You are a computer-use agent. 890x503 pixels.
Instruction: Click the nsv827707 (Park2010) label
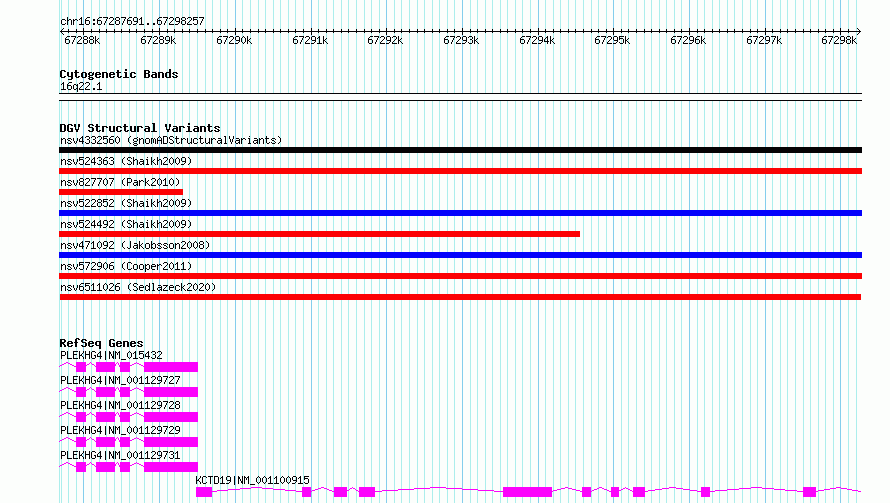point(120,182)
